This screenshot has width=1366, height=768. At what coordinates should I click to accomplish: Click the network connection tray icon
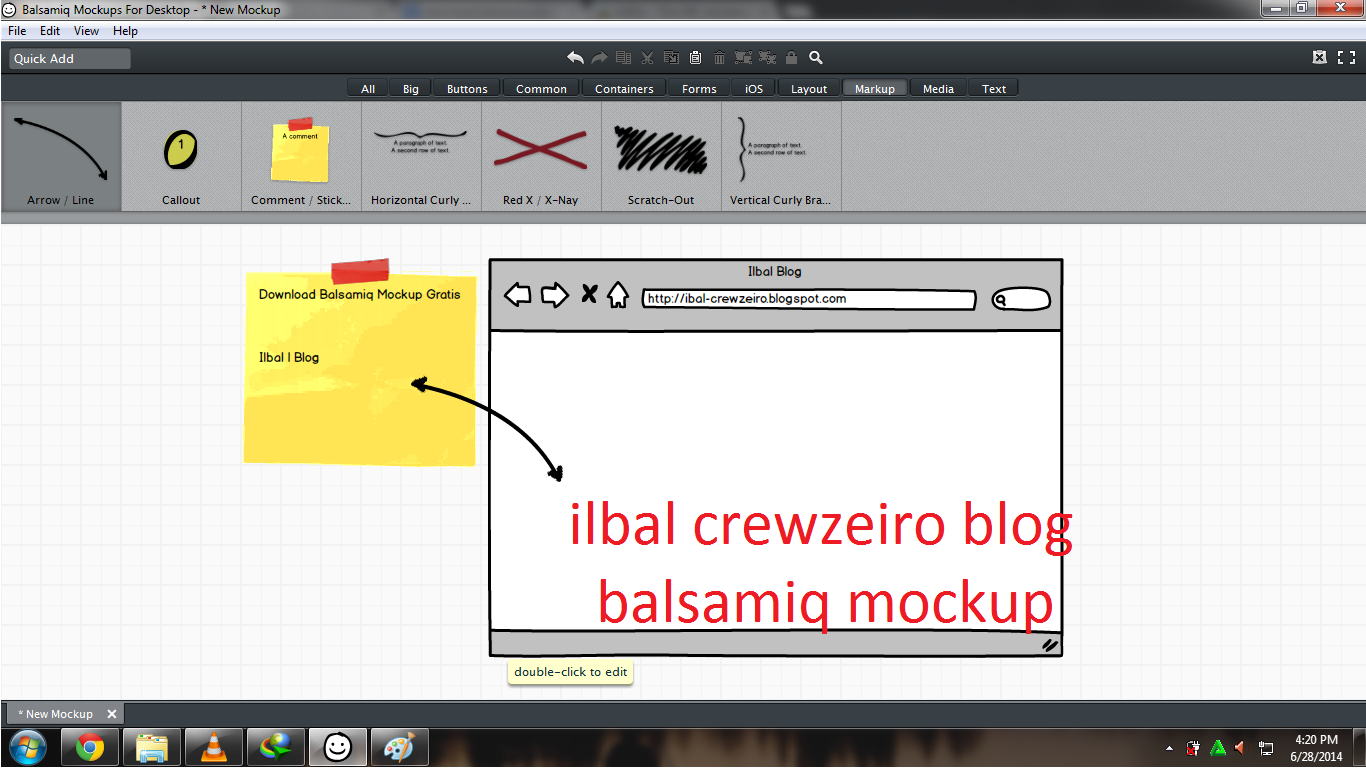[x=1266, y=748]
